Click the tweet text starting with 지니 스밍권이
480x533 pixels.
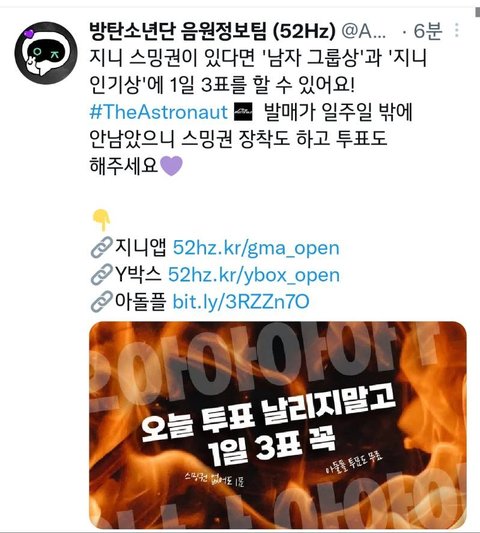(258, 112)
